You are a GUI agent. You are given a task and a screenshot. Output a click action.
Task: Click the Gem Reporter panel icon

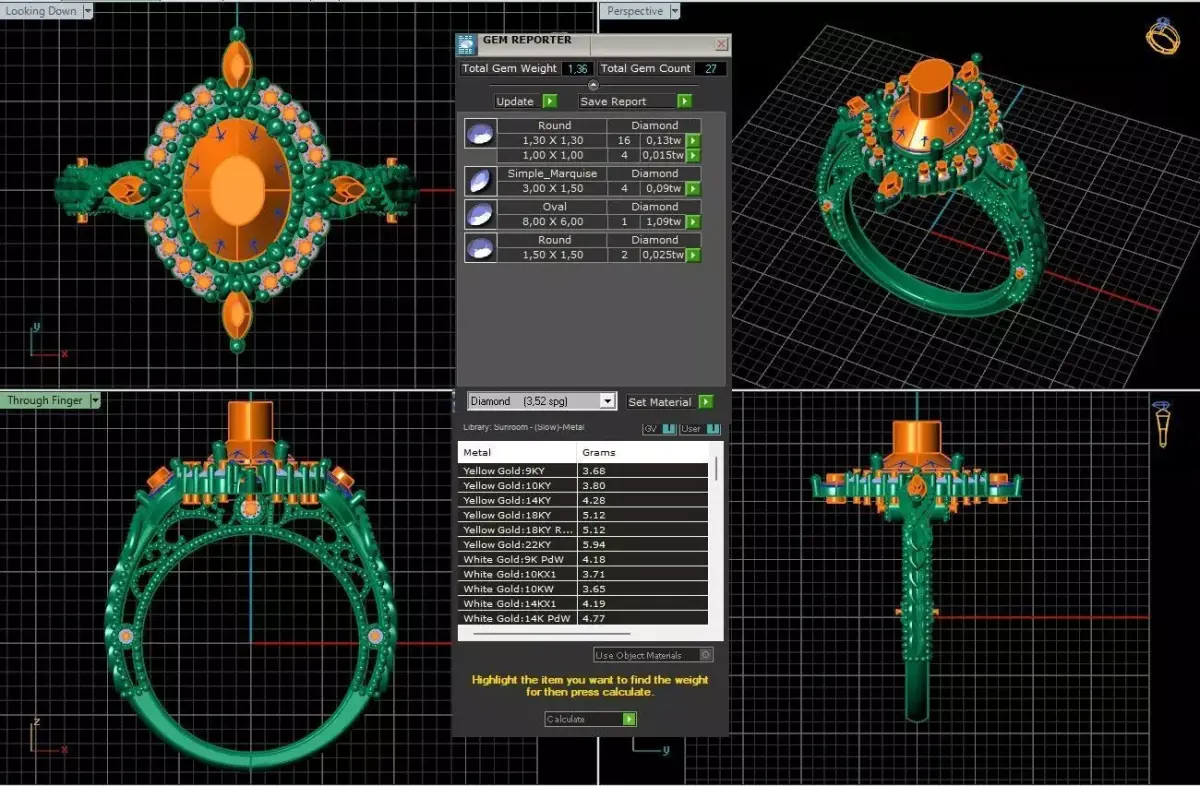click(x=467, y=44)
